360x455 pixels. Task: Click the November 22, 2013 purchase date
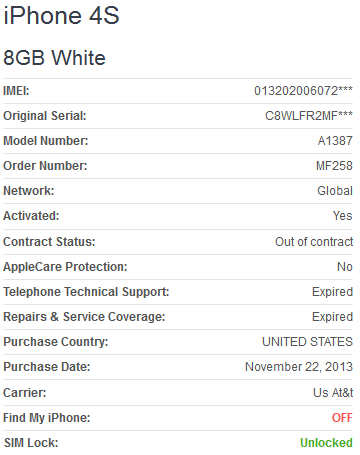299,367
